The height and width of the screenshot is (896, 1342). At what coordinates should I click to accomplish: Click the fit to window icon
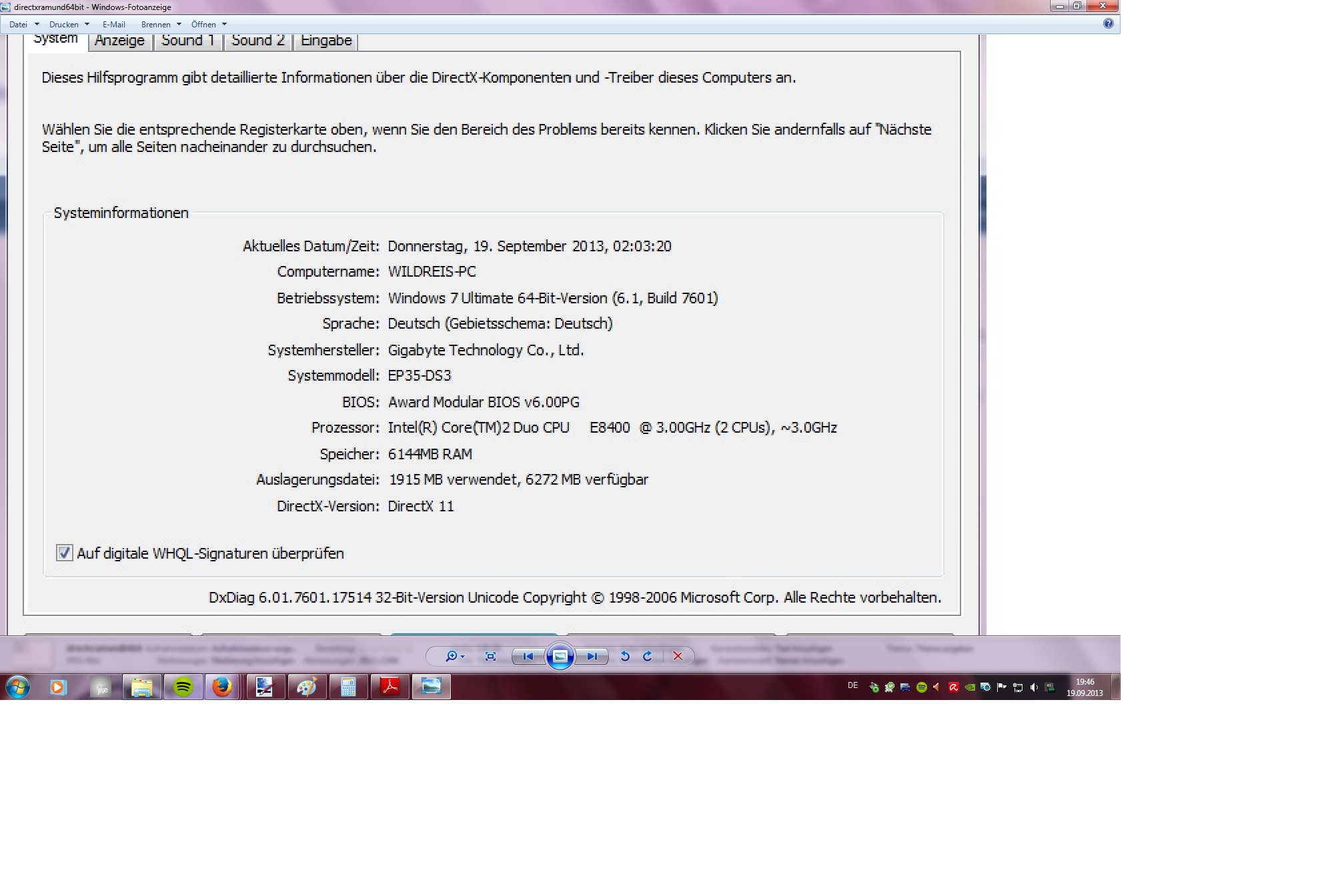click(x=491, y=657)
